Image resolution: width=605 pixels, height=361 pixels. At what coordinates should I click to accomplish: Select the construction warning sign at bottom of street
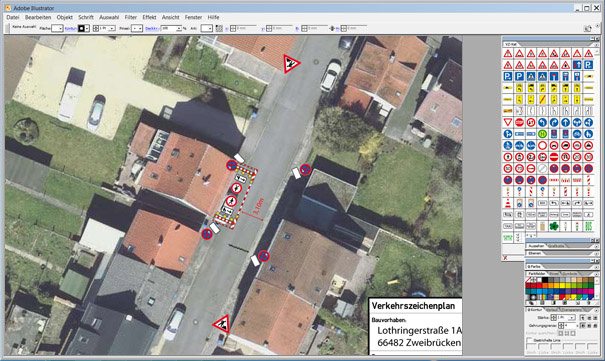pyautogui.click(x=222, y=323)
